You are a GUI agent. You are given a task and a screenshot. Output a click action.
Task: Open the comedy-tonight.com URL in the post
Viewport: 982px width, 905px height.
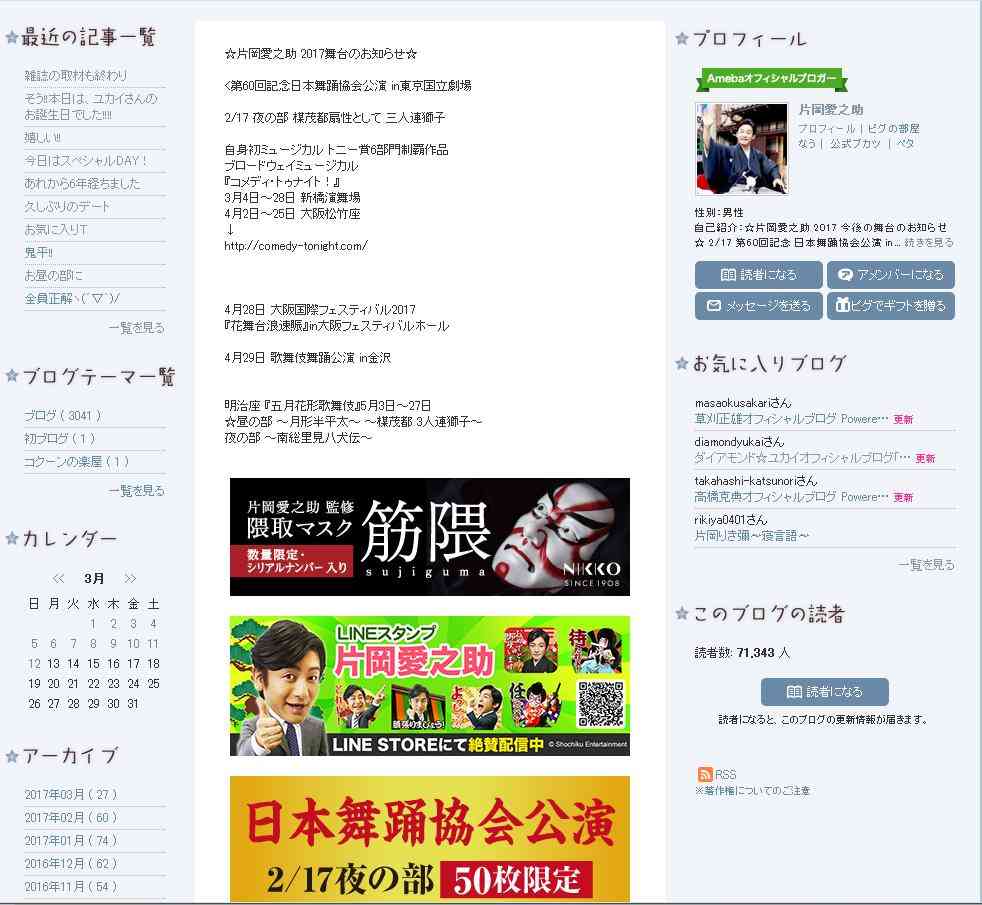coord(296,246)
